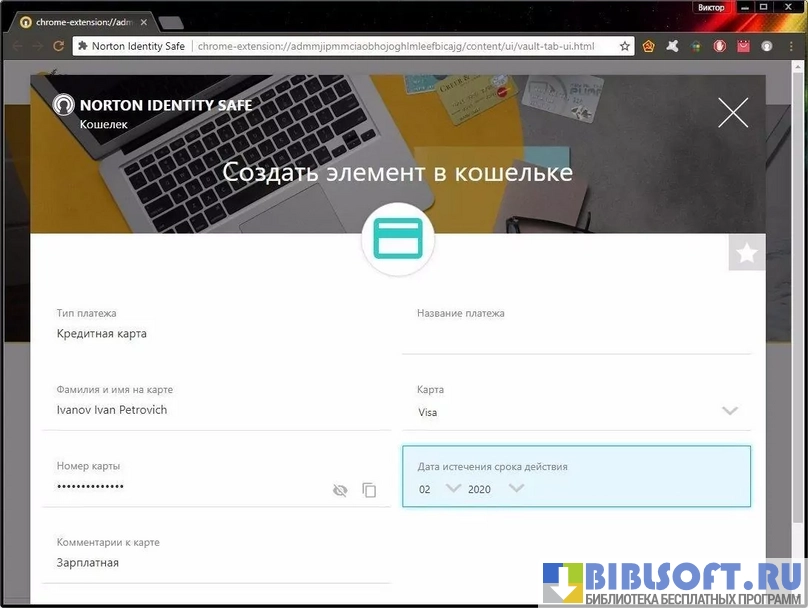Mark wallet item as favorite with star
The height and width of the screenshot is (608, 808).
click(746, 254)
